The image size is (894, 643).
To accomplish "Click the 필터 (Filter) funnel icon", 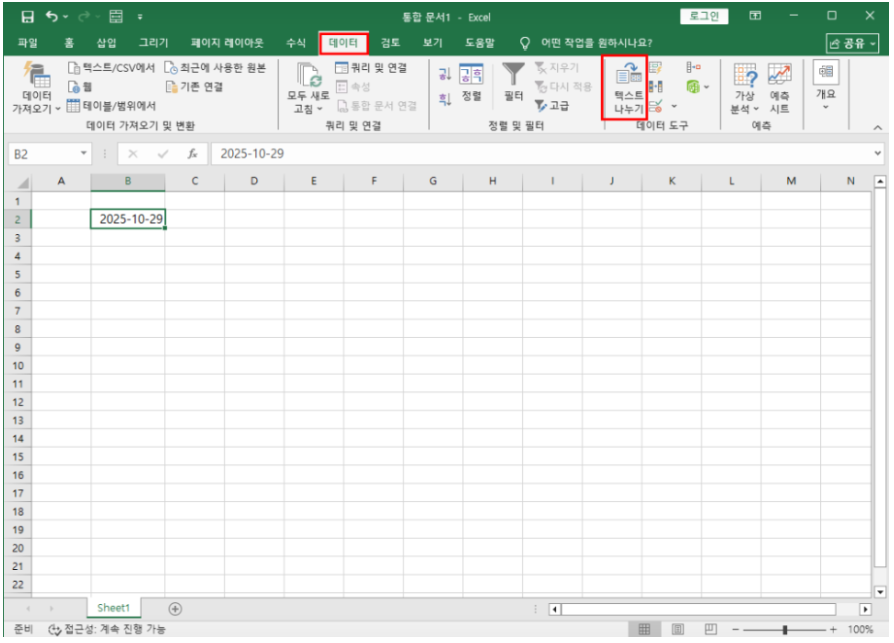I will (513, 75).
